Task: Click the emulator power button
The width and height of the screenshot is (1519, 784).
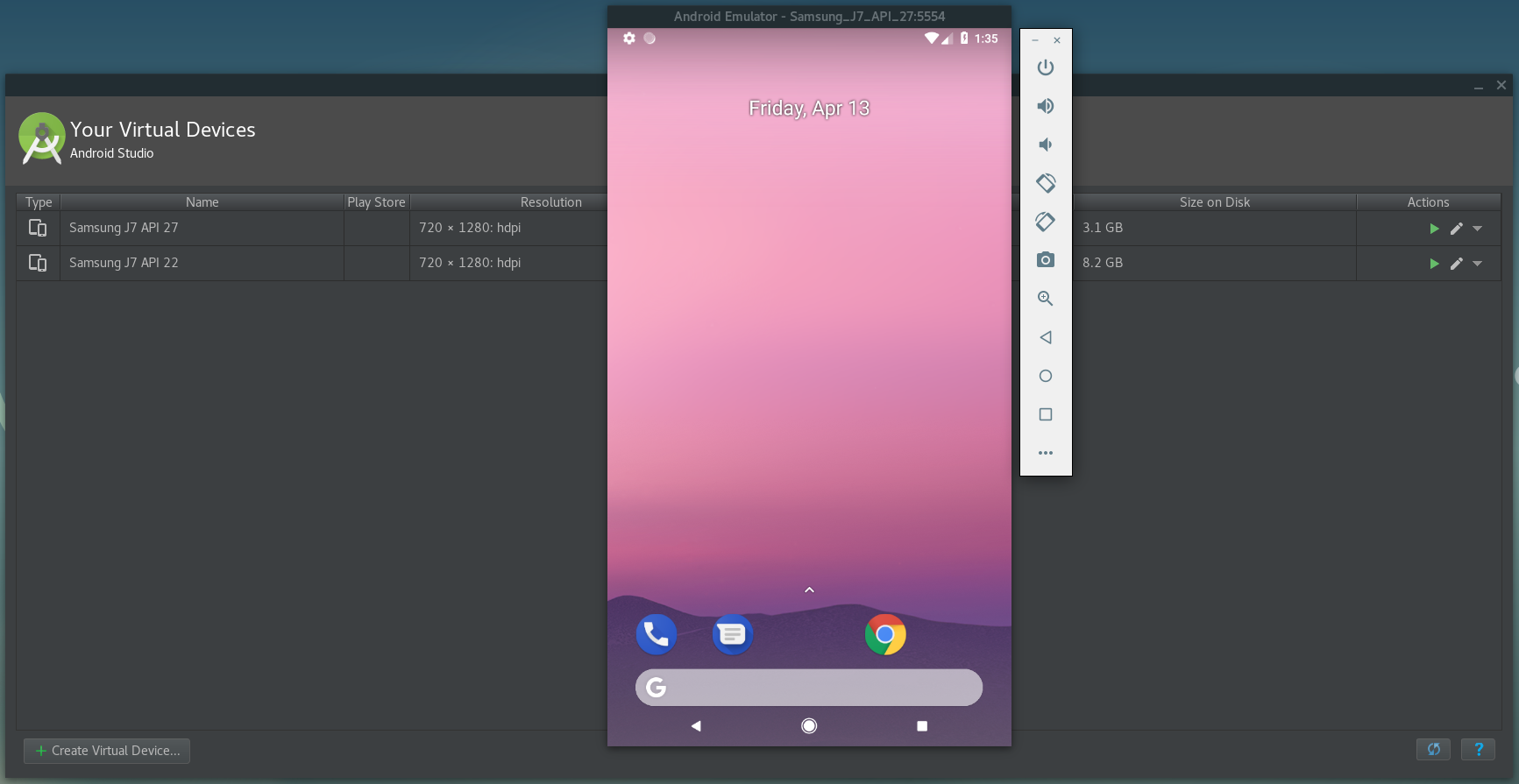Action: tap(1045, 67)
